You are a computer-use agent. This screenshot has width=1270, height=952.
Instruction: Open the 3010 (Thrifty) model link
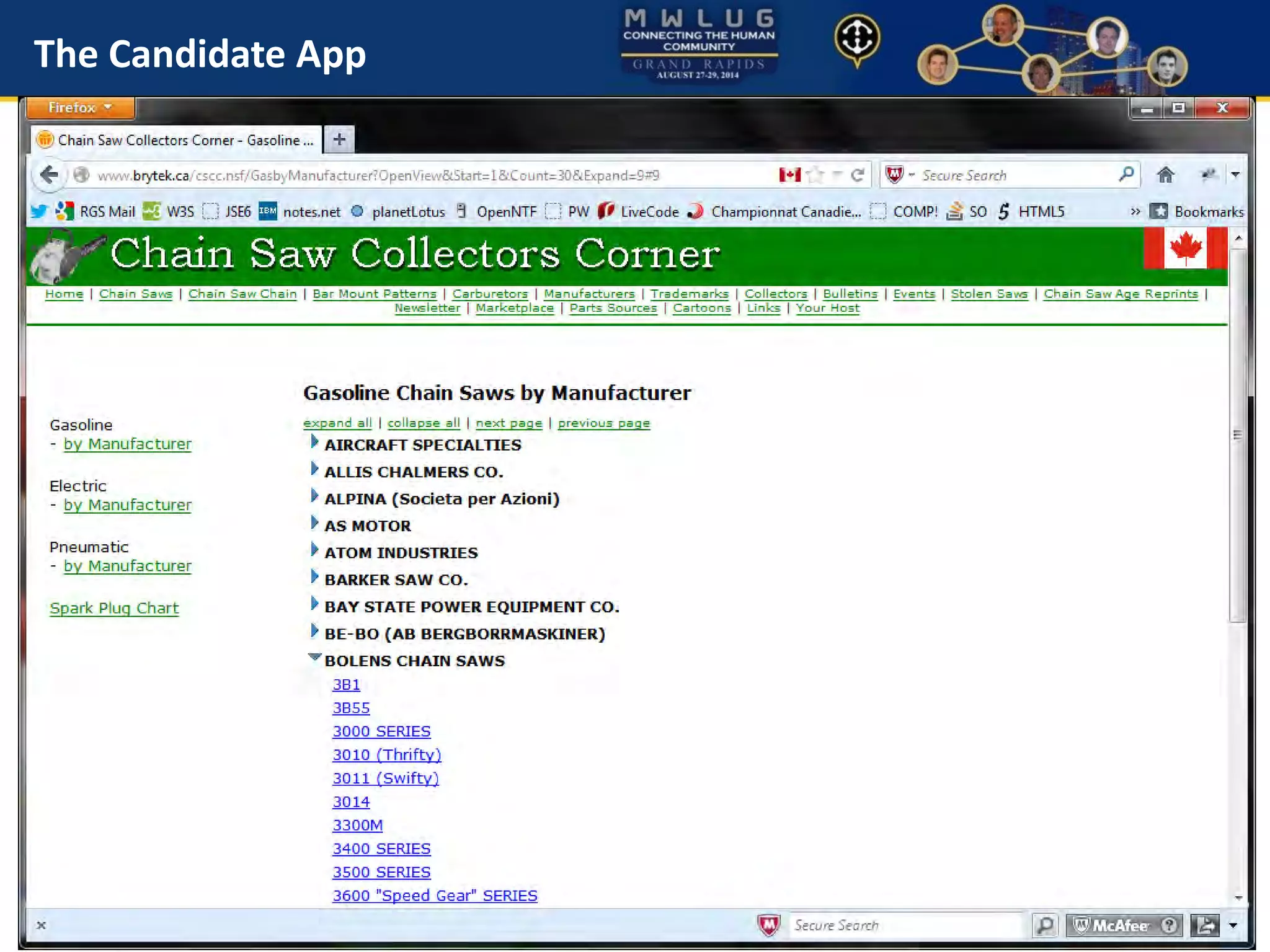(x=387, y=755)
